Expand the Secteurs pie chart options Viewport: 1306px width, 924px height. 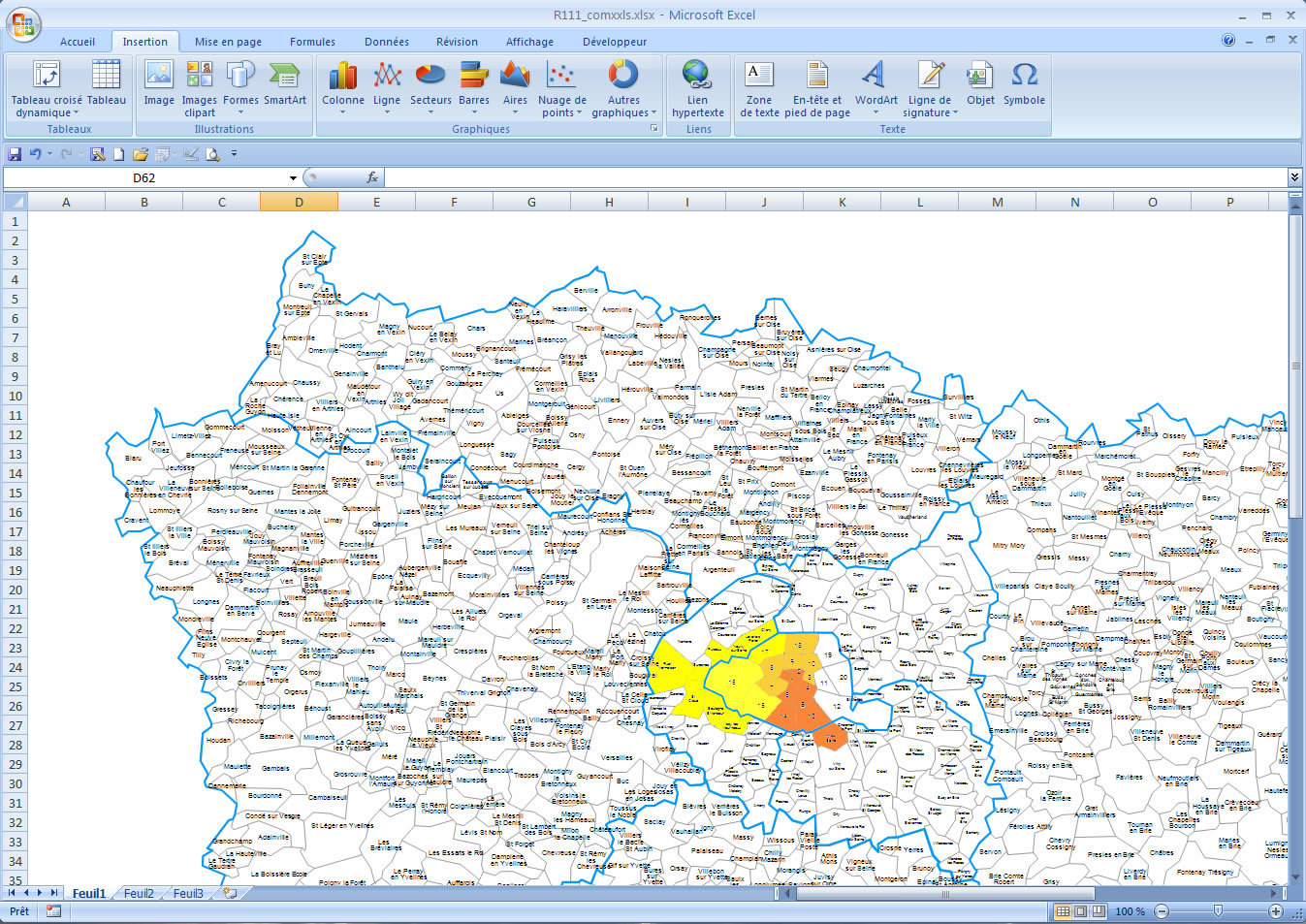click(430, 112)
